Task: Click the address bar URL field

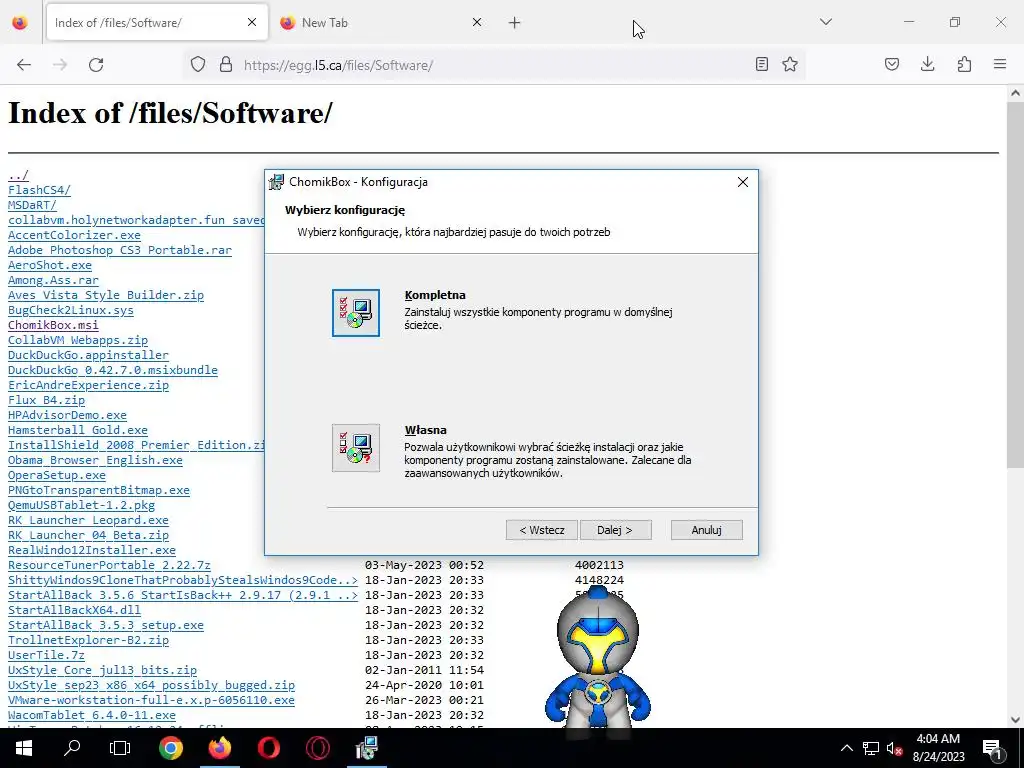Action: (493, 65)
